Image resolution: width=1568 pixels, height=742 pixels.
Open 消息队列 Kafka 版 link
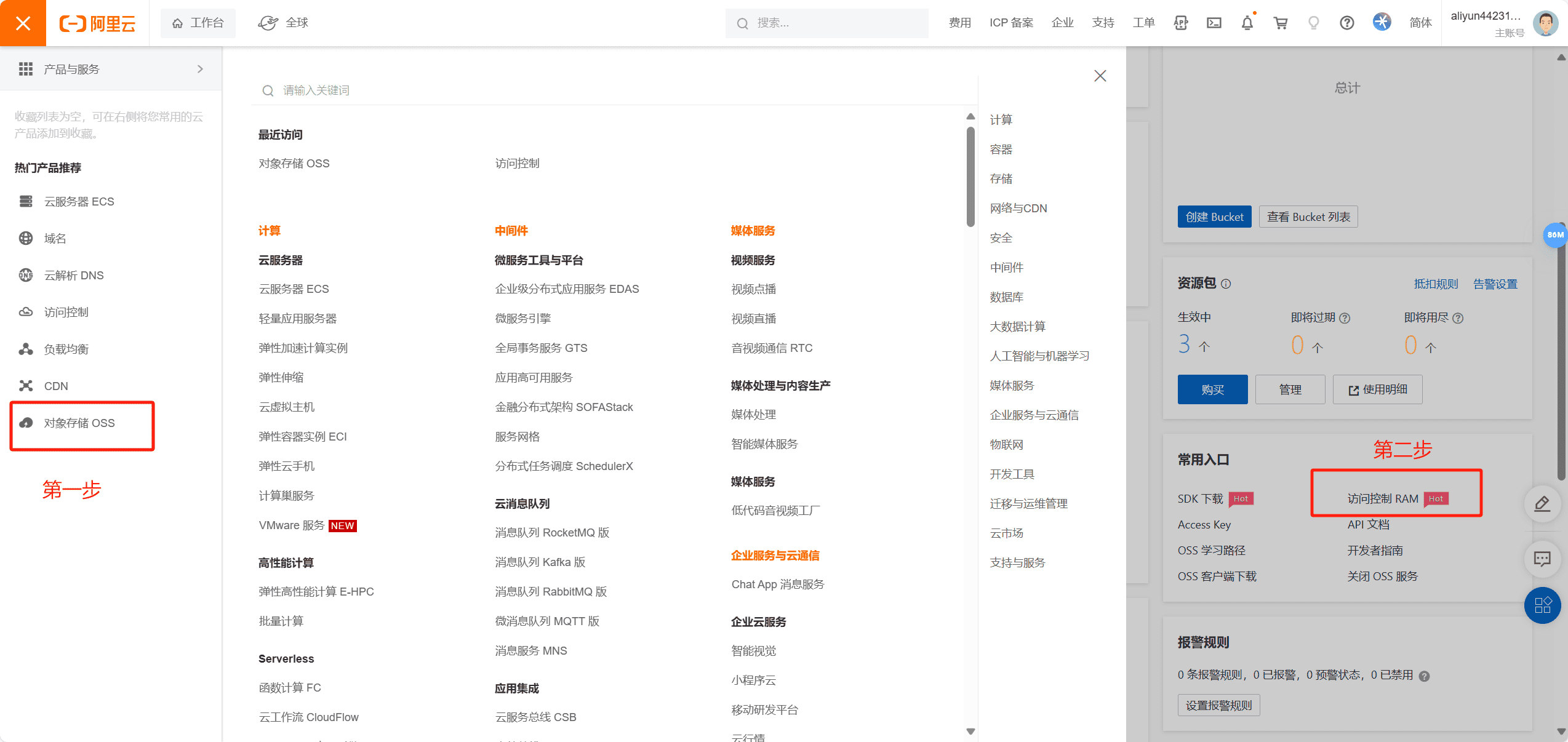point(540,562)
